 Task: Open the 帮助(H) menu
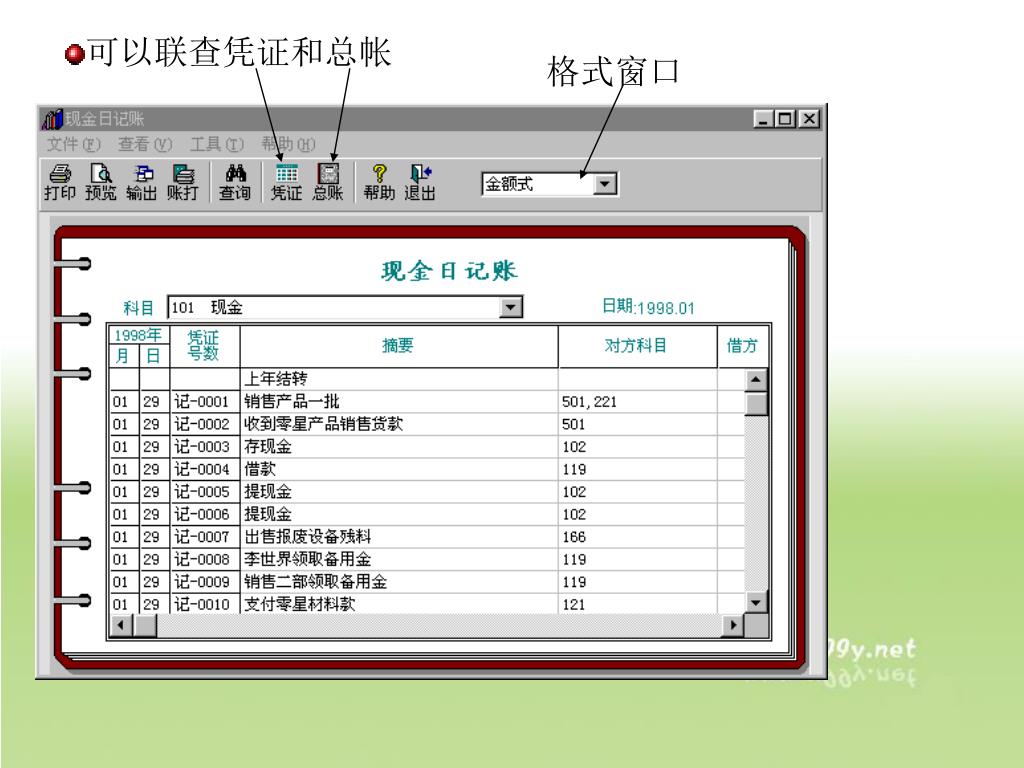click(288, 144)
